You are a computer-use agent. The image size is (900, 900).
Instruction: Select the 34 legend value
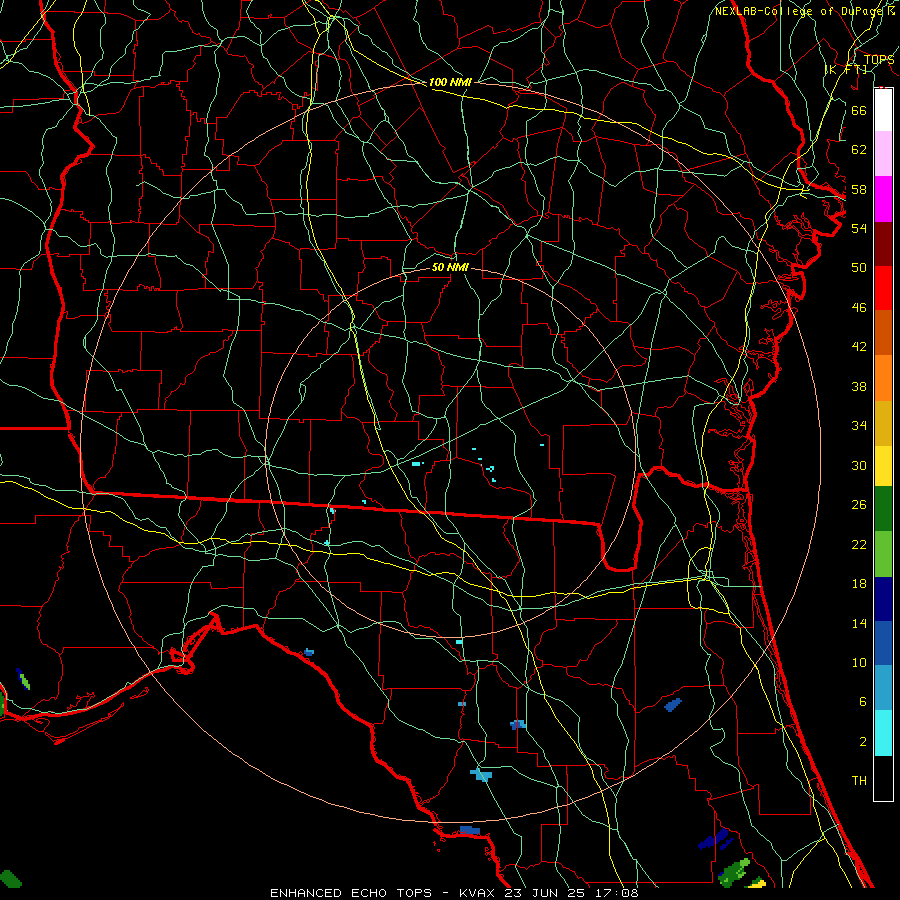[x=859, y=426]
